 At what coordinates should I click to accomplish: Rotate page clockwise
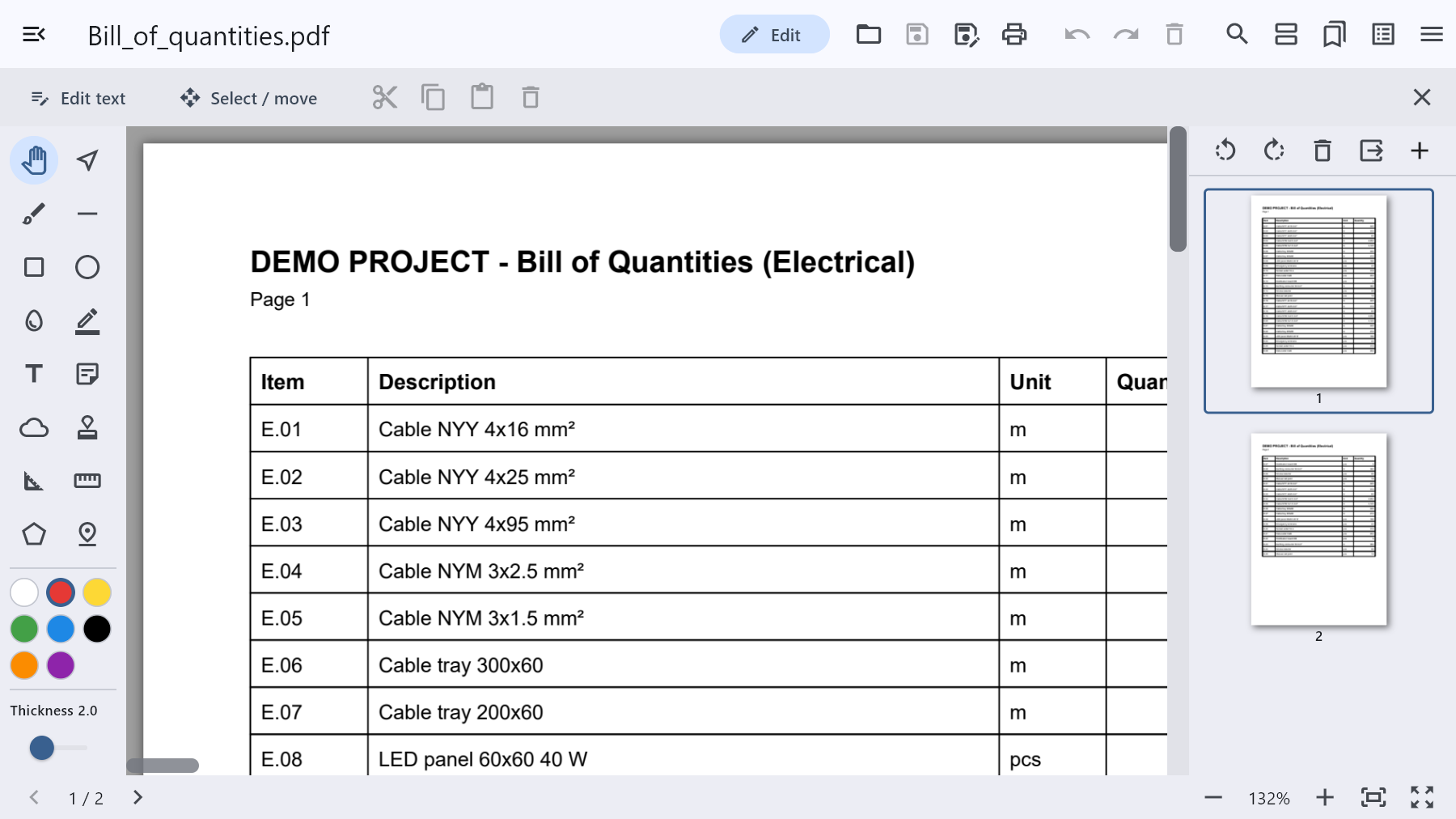1274,151
